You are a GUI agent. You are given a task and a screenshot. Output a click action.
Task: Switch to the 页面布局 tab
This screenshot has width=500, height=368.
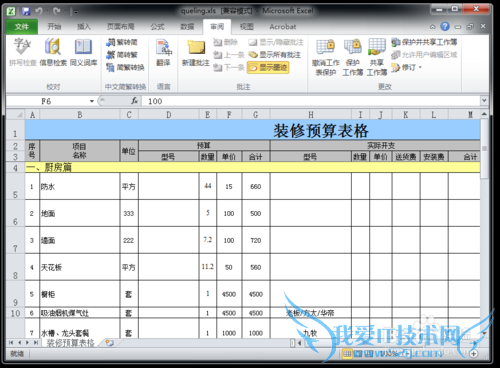click(120, 27)
